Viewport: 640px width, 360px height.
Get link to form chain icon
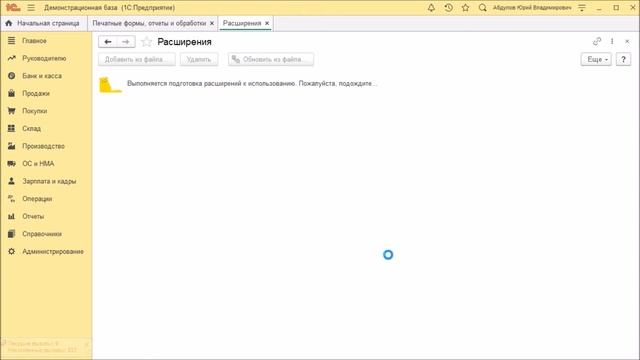coord(597,41)
